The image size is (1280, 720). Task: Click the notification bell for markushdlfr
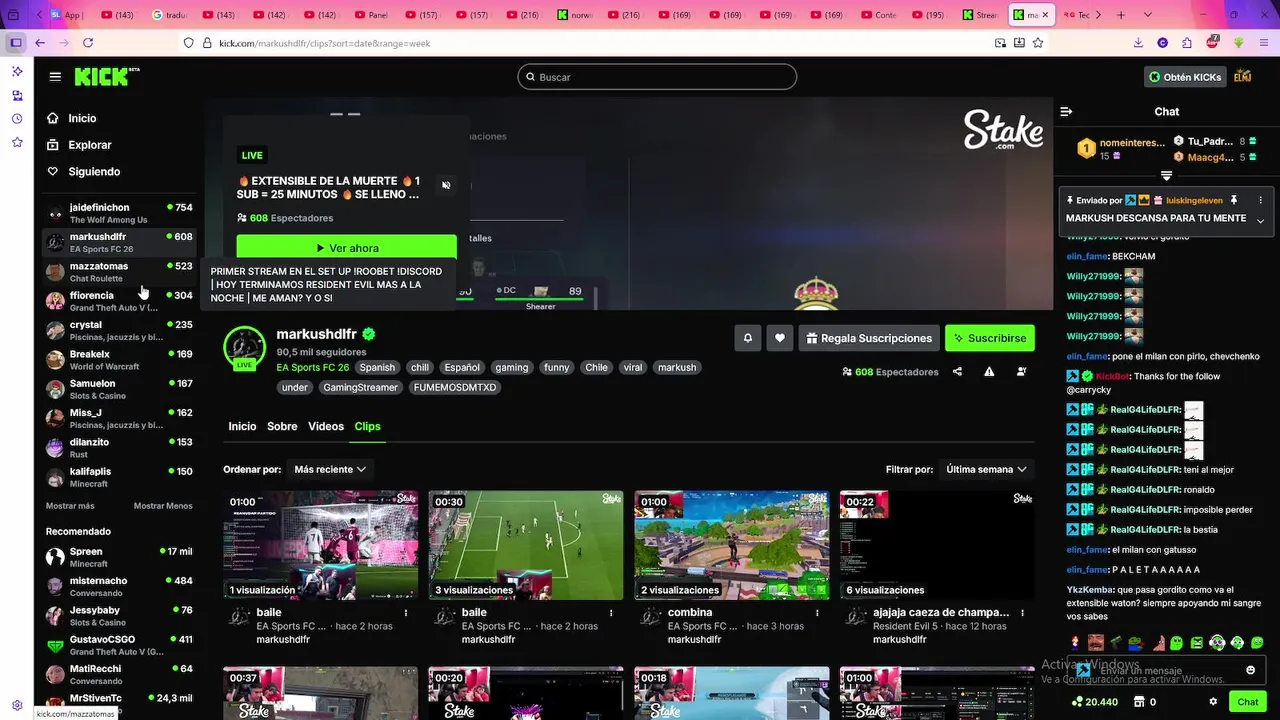click(747, 338)
